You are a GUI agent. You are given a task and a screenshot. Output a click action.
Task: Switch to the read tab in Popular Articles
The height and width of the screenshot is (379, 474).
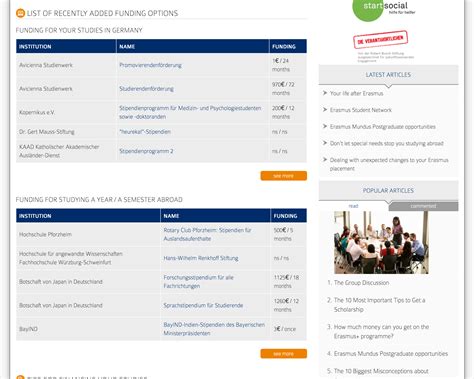point(353,206)
